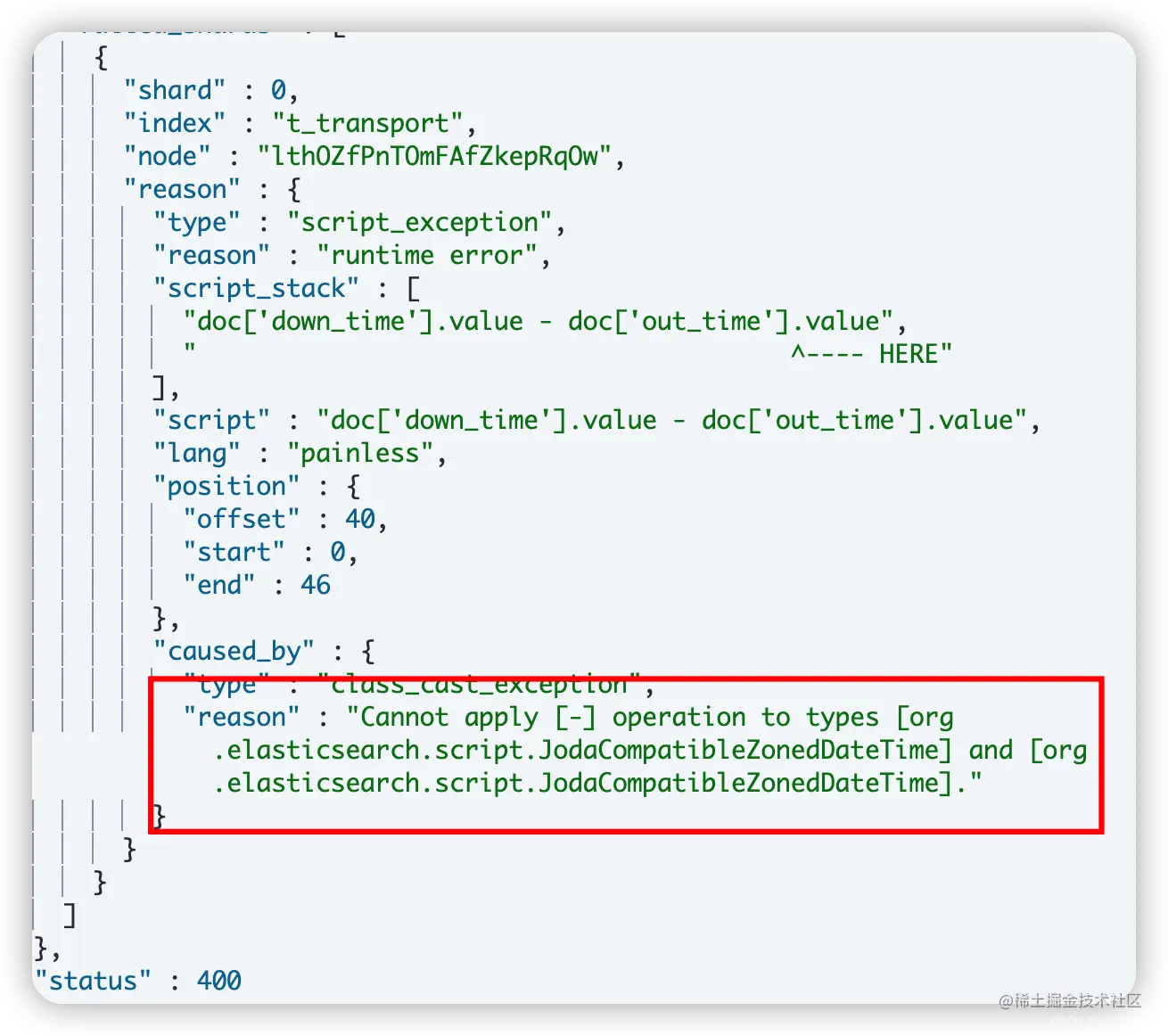
Task: Click the "and [org" JodaCompatibleZonedDateTime line
Action: (650, 750)
